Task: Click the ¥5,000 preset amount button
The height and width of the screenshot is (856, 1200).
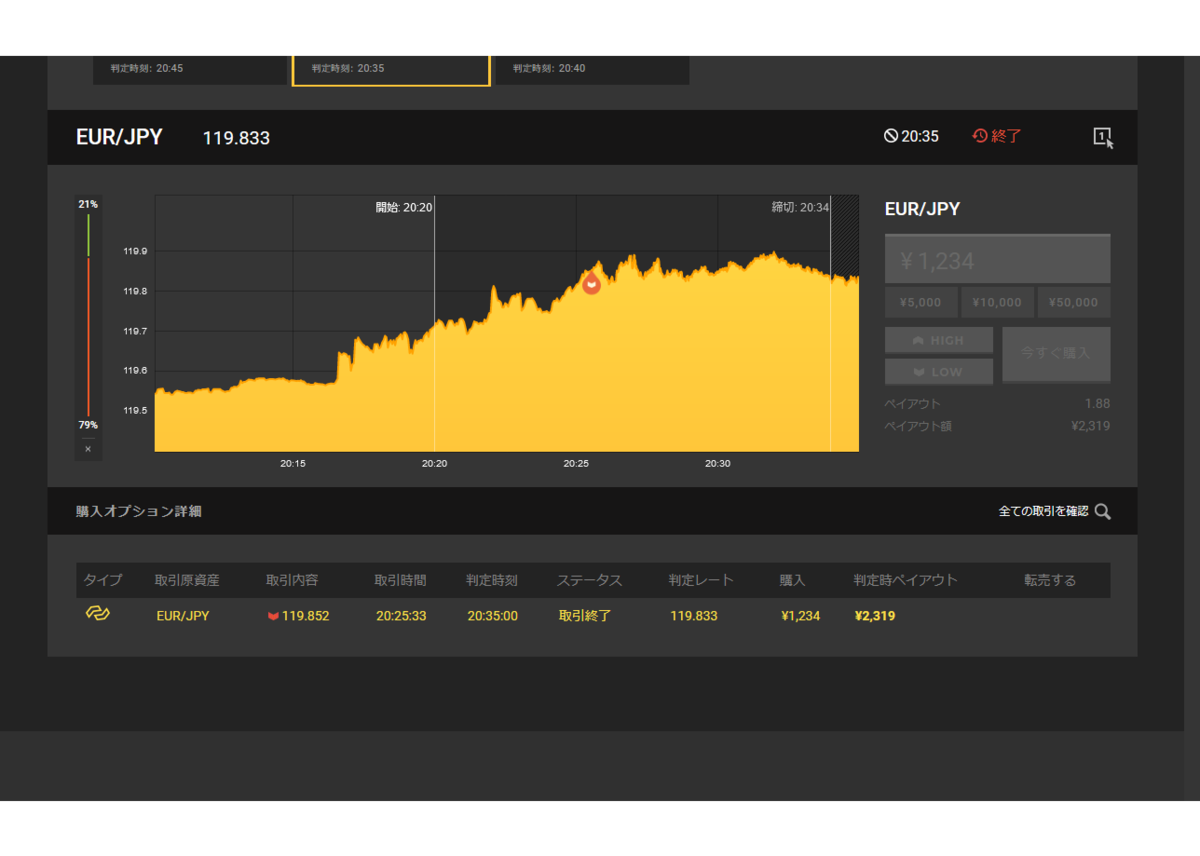Action: point(920,302)
